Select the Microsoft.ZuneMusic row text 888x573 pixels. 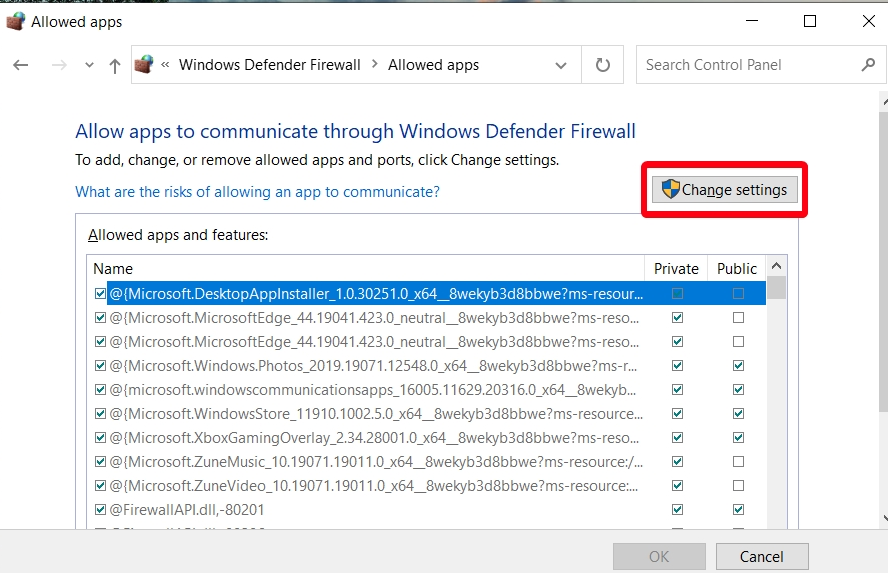(375, 461)
